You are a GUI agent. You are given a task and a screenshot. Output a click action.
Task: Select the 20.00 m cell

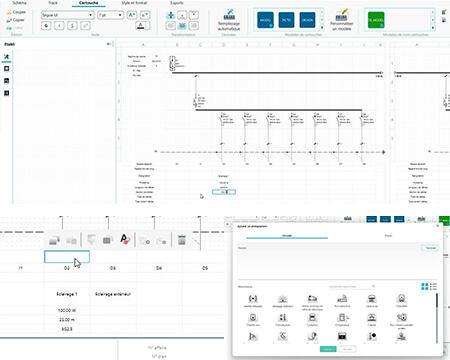67,320
